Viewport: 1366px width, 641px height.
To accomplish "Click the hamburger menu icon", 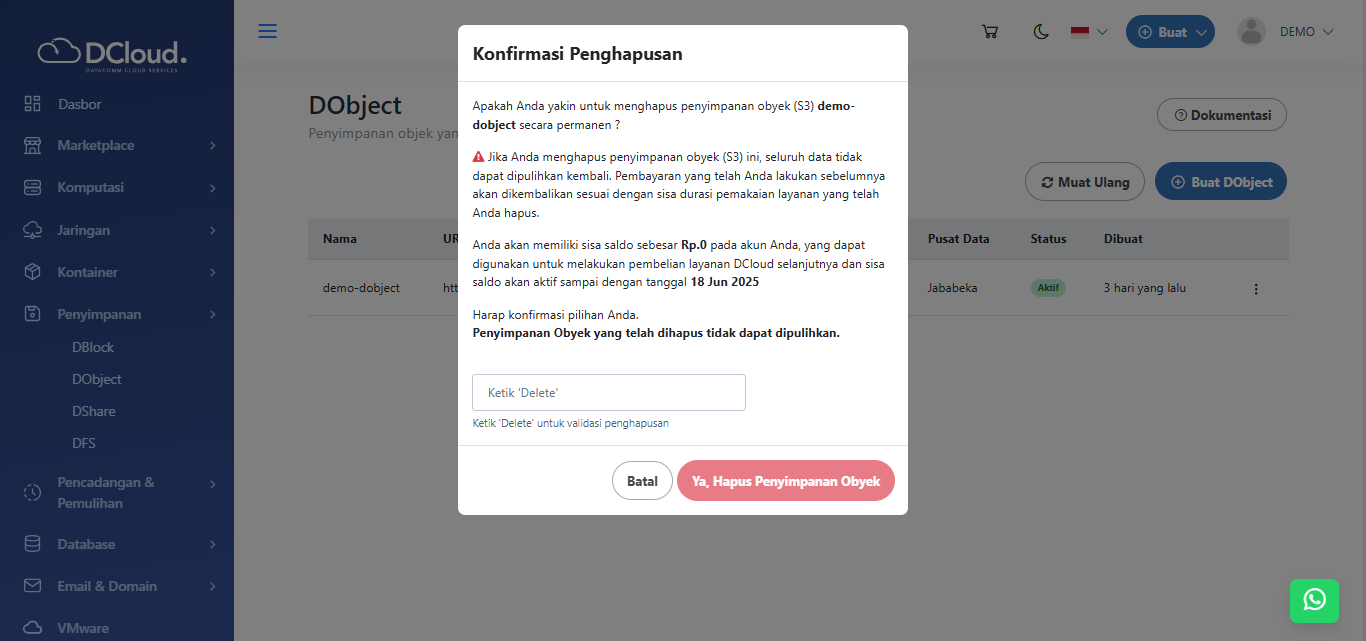I will (x=268, y=31).
